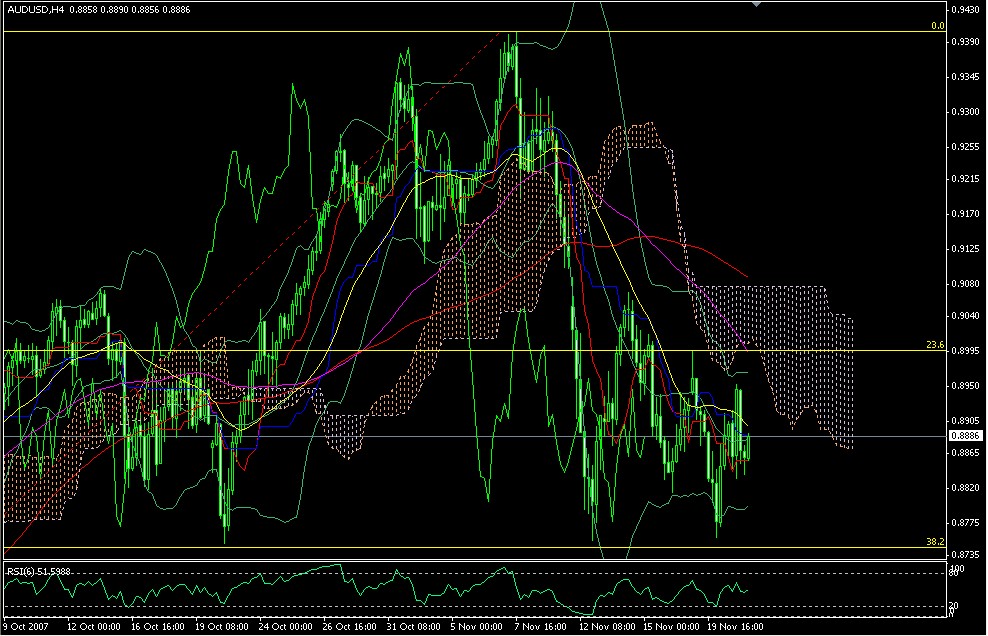The height and width of the screenshot is (636, 988).
Task: Click the 0.8905 price axis label
Action: point(965,421)
